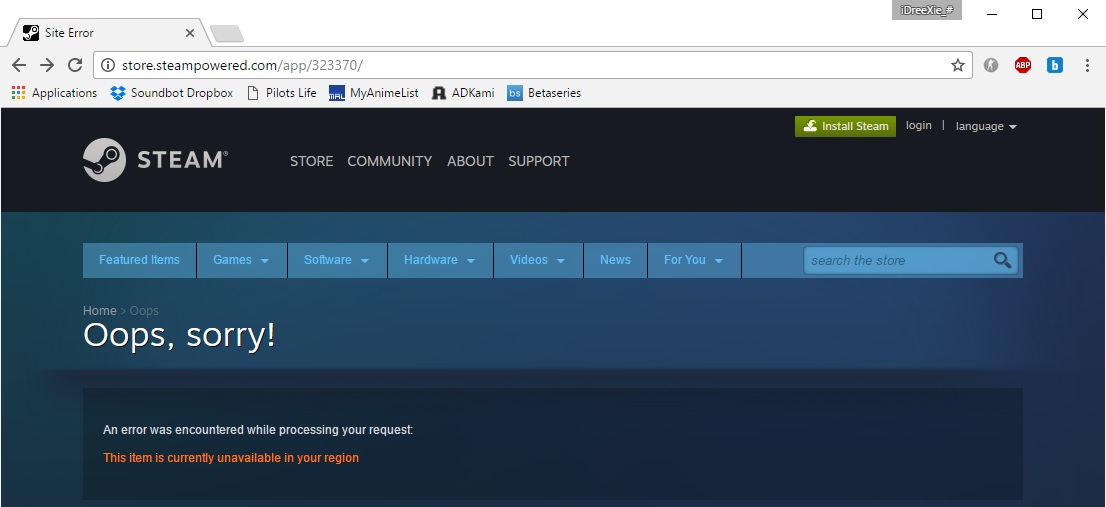The width and height of the screenshot is (1106, 507).
Task: Expand the Hardware dropdown
Action: (439, 260)
